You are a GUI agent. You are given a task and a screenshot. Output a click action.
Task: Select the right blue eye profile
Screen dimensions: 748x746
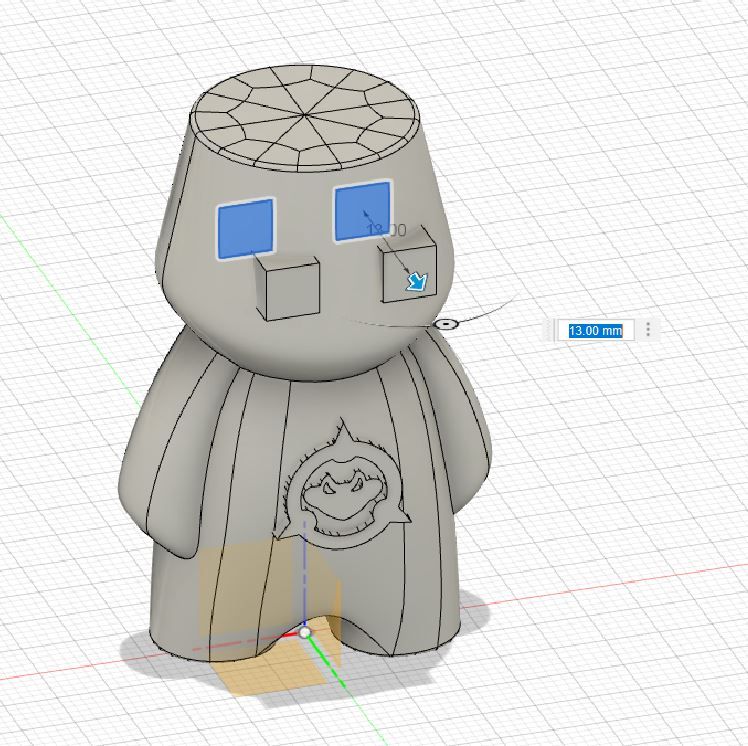pos(363,211)
